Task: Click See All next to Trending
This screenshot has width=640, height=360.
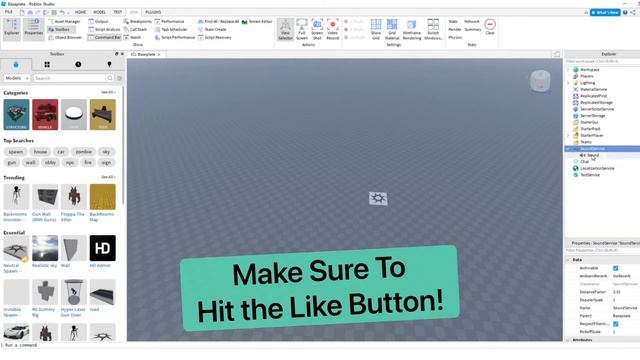Action: pos(108,177)
